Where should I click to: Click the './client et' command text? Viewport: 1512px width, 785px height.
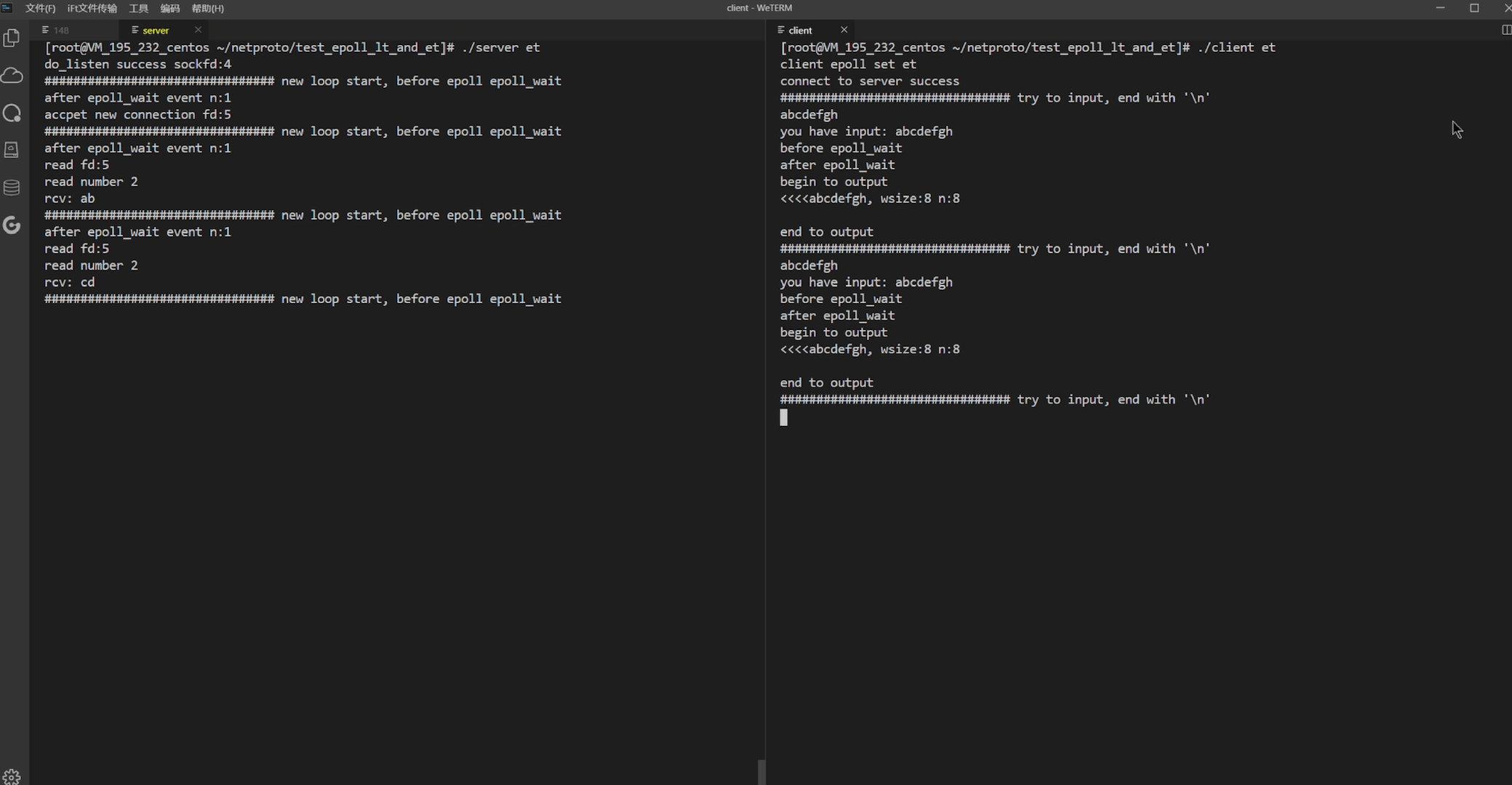point(1236,47)
